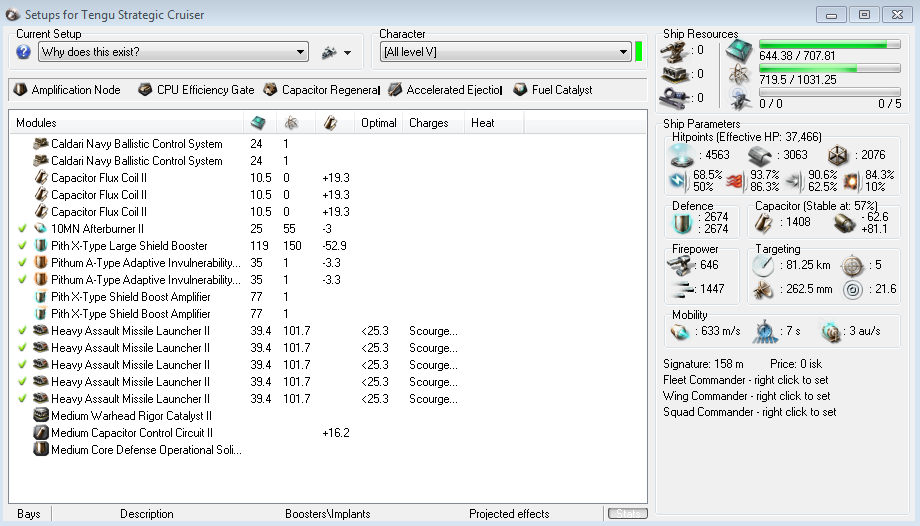Open the Current Setup dropdown
Screen dimensions: 920x526
coord(173,52)
